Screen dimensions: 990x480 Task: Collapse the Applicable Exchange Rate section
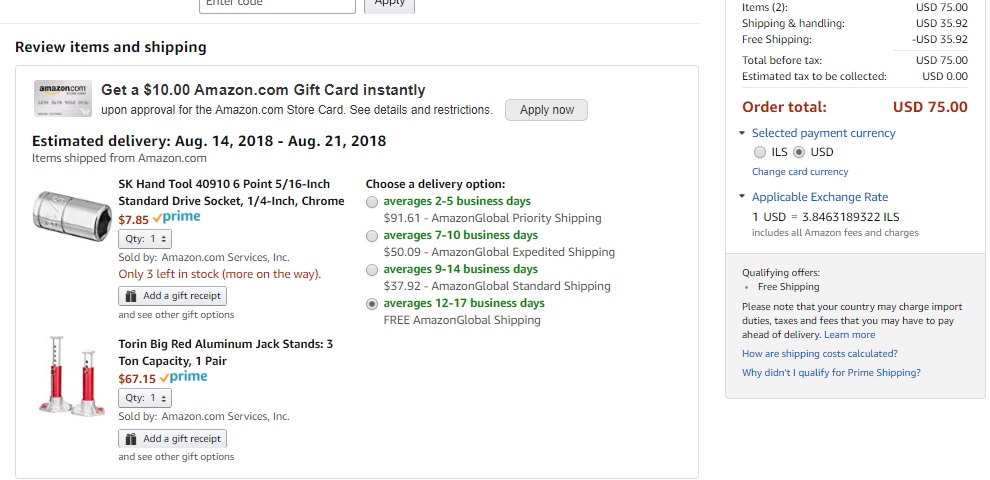[x=742, y=197]
